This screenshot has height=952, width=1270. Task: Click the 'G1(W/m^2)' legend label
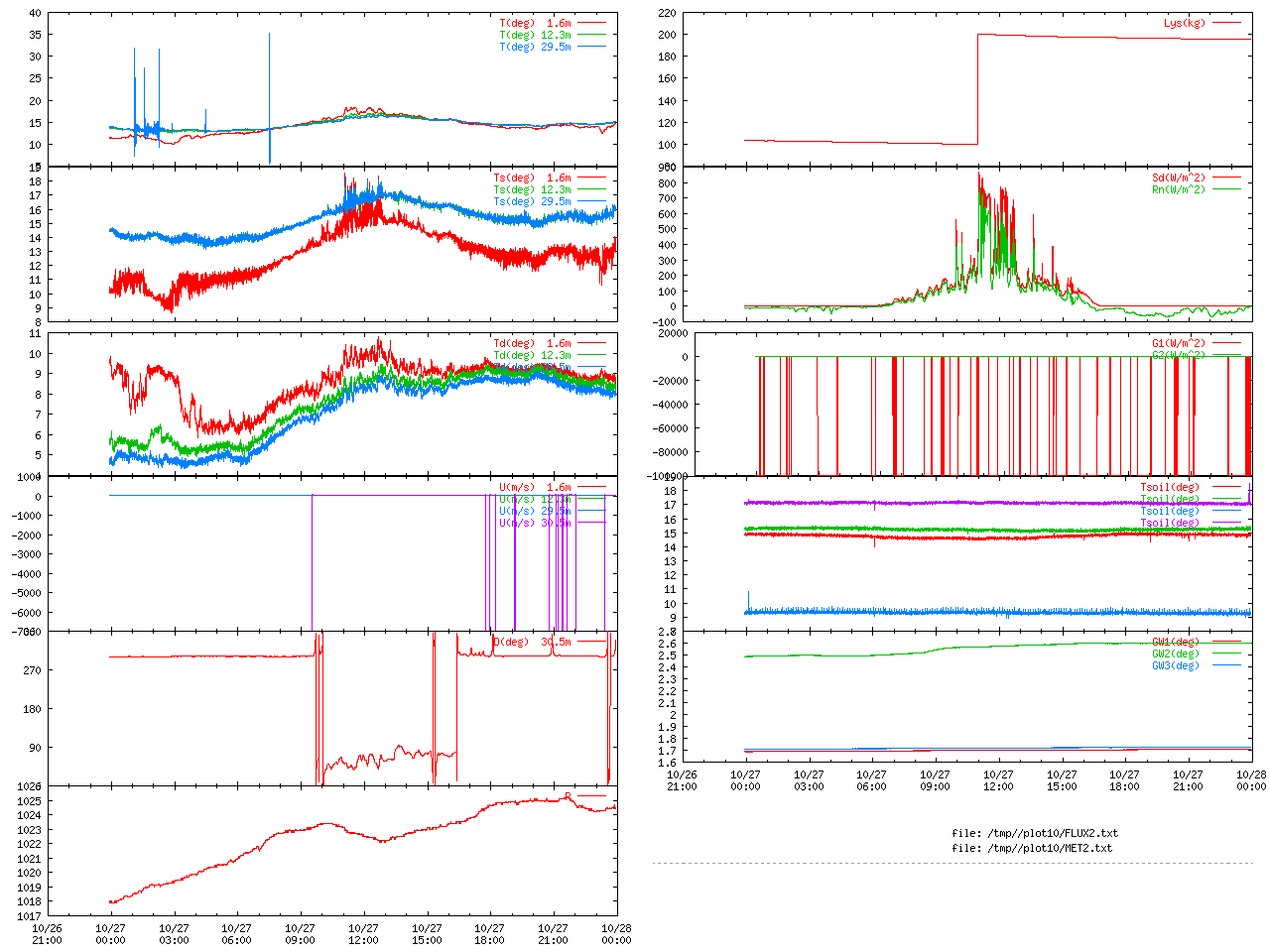1179,344
